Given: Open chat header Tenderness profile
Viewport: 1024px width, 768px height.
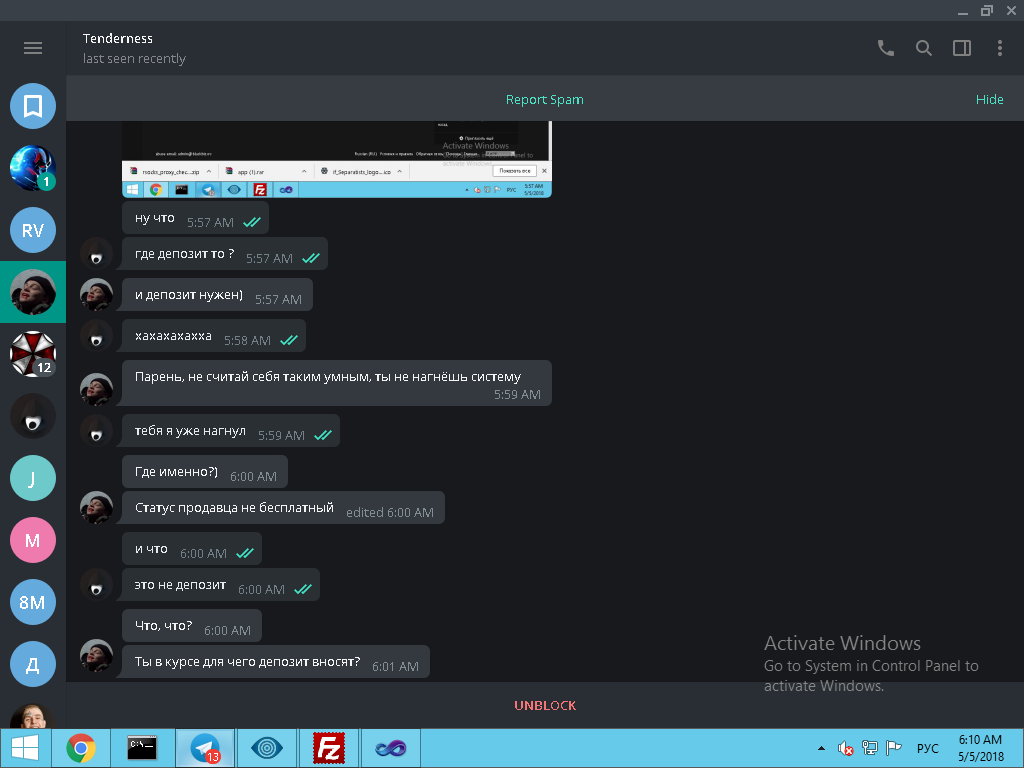Looking at the screenshot, I should [x=118, y=39].
